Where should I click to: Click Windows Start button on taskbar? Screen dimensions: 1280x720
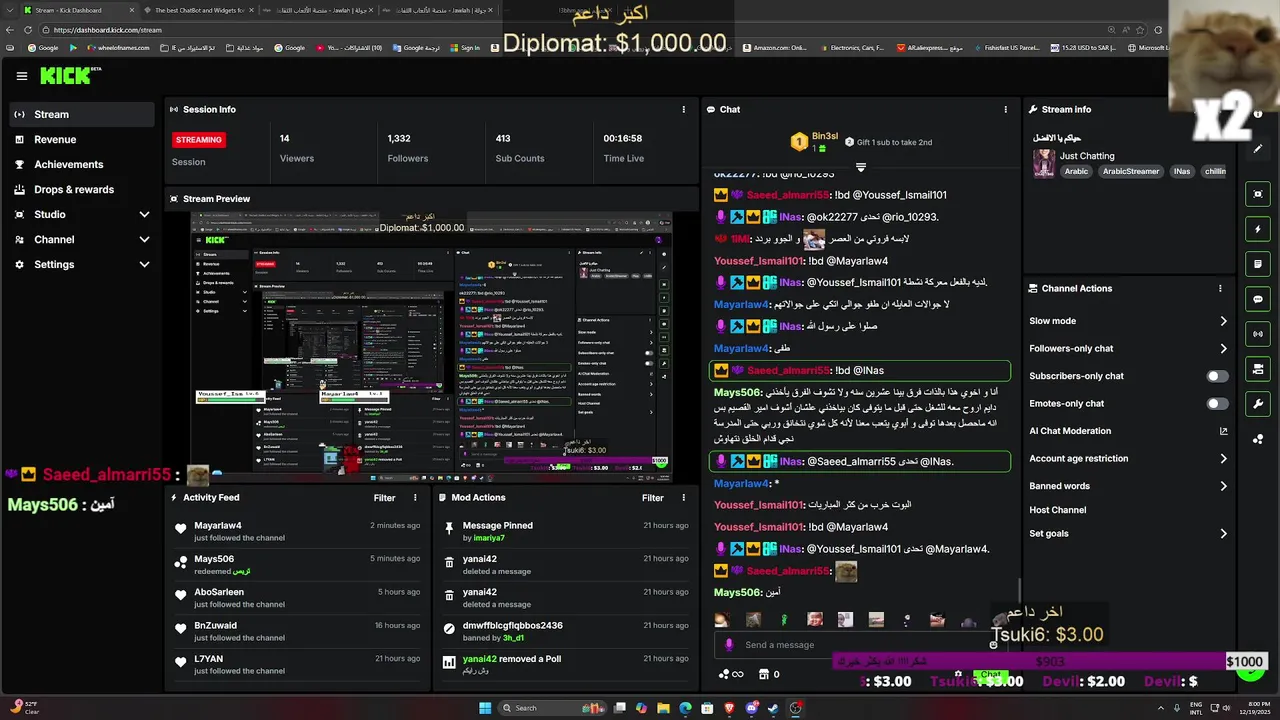click(x=485, y=708)
